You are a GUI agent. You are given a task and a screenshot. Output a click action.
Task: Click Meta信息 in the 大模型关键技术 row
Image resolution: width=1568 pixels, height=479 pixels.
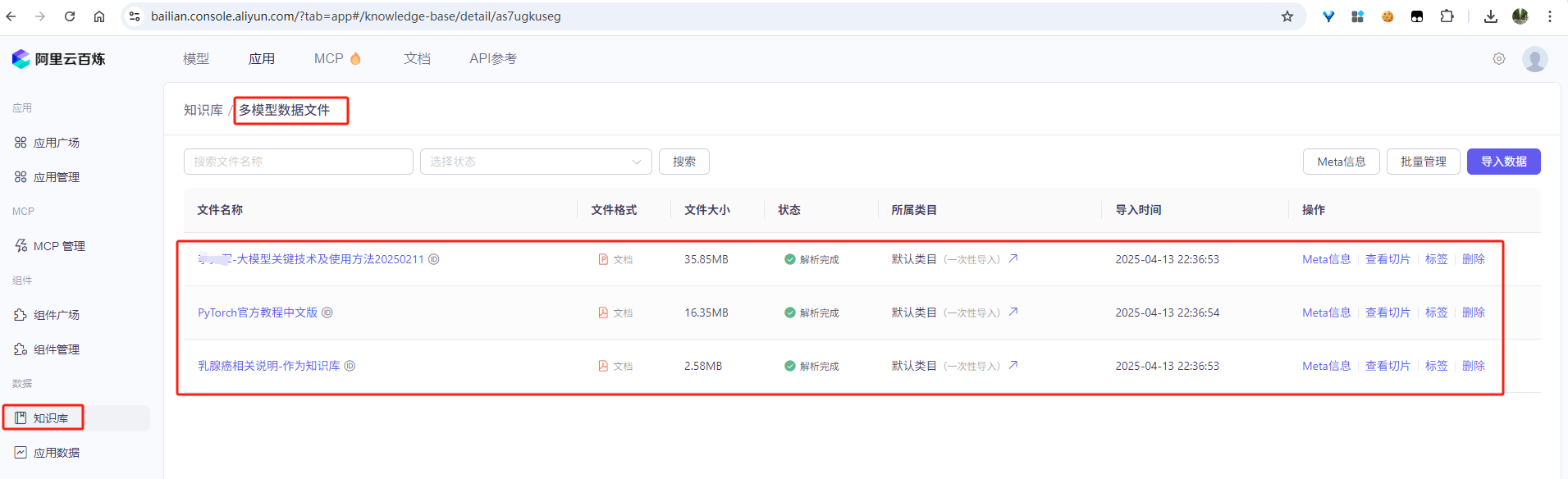point(1327,259)
